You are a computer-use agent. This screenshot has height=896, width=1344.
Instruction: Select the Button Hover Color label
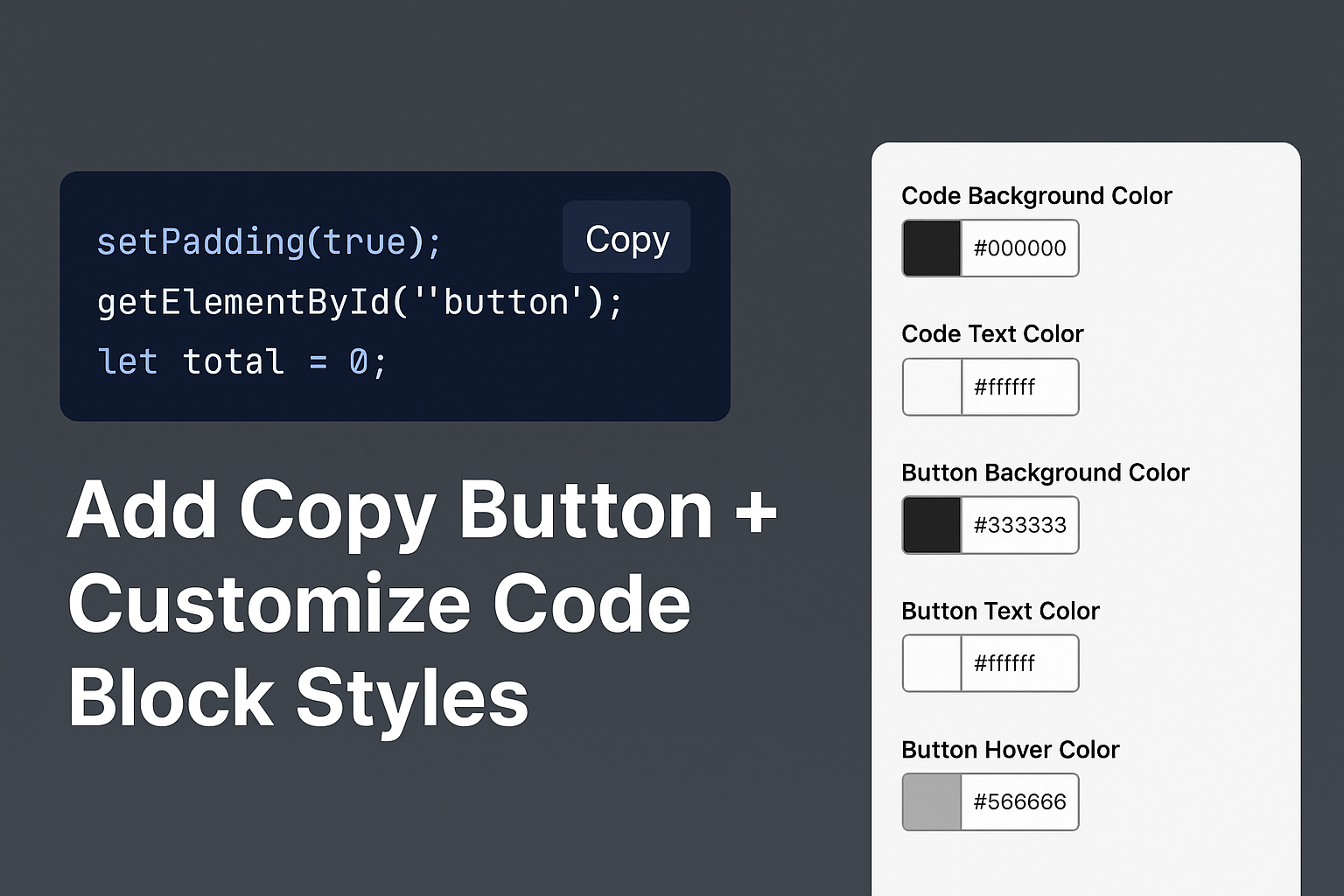click(1011, 750)
